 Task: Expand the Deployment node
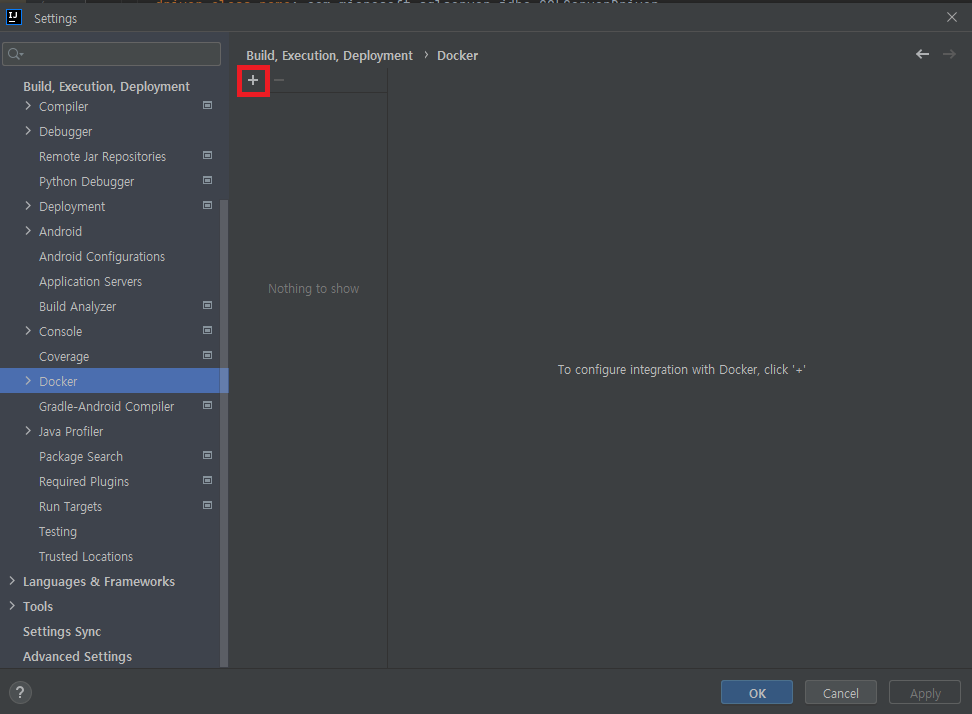pos(28,206)
